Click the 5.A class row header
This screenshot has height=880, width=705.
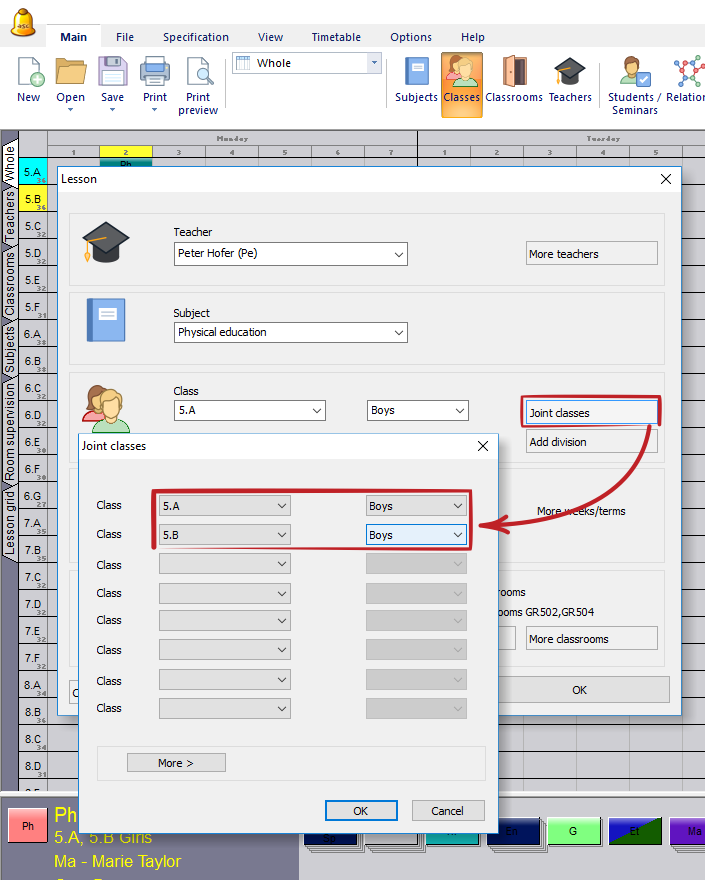[x=33, y=172]
